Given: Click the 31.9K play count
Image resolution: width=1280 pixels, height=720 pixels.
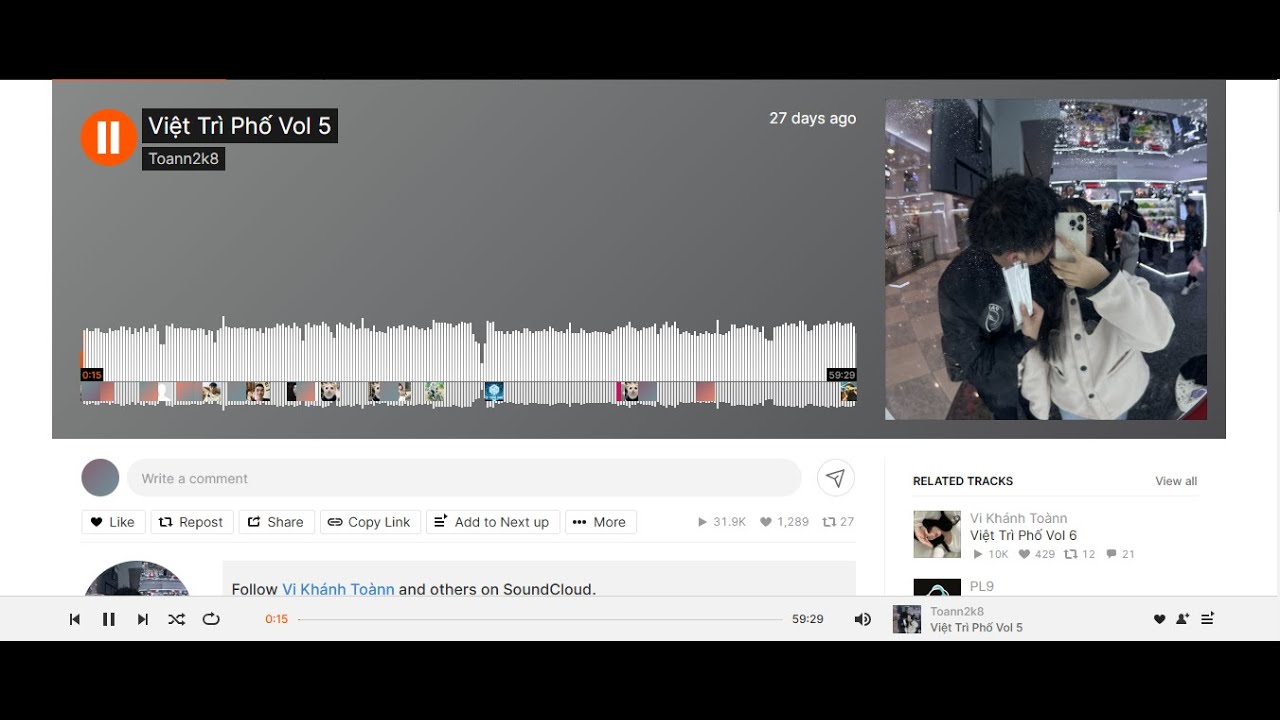Looking at the screenshot, I should pyautogui.click(x=722, y=522).
